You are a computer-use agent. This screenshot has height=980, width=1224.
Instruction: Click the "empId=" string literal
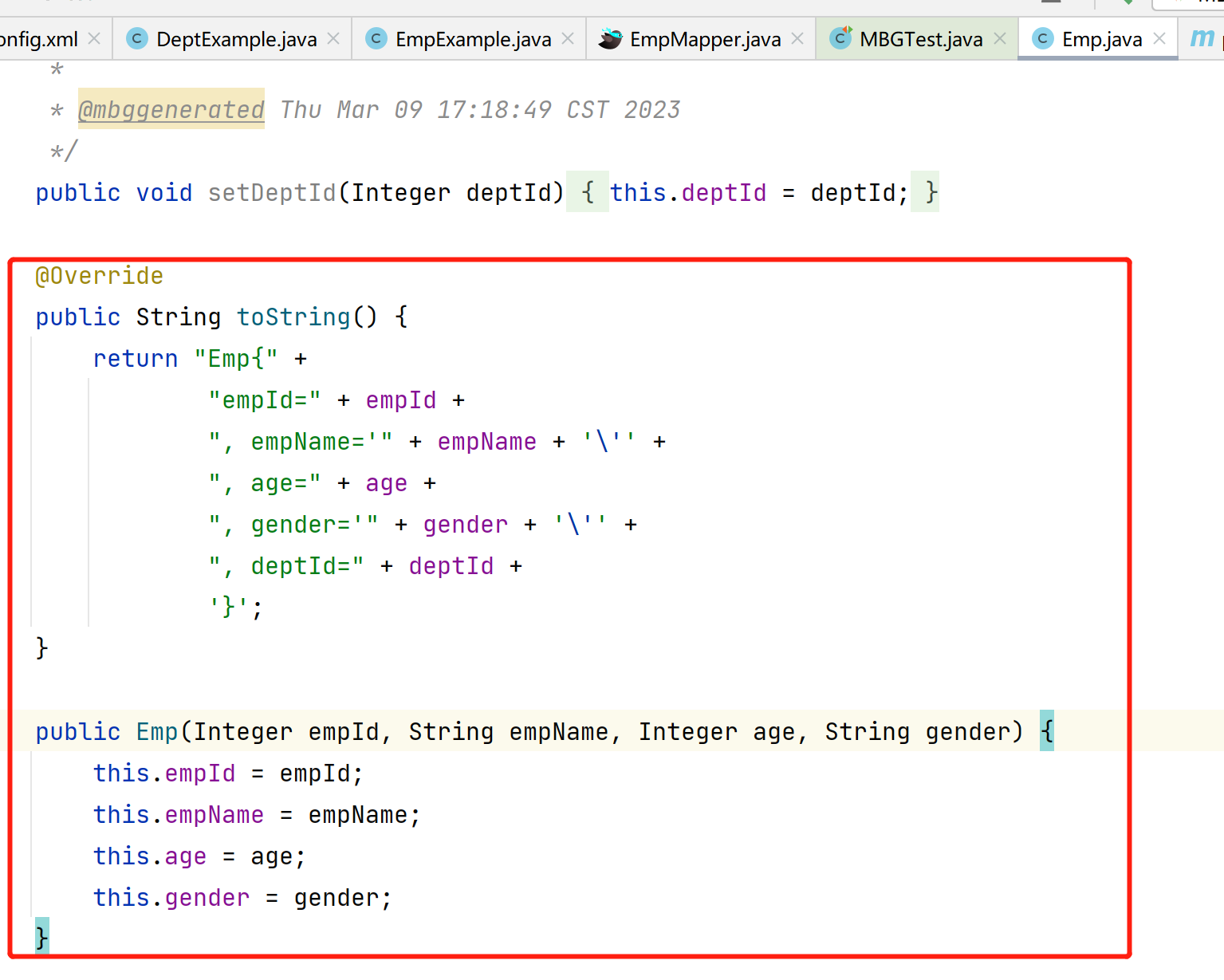click(x=265, y=400)
